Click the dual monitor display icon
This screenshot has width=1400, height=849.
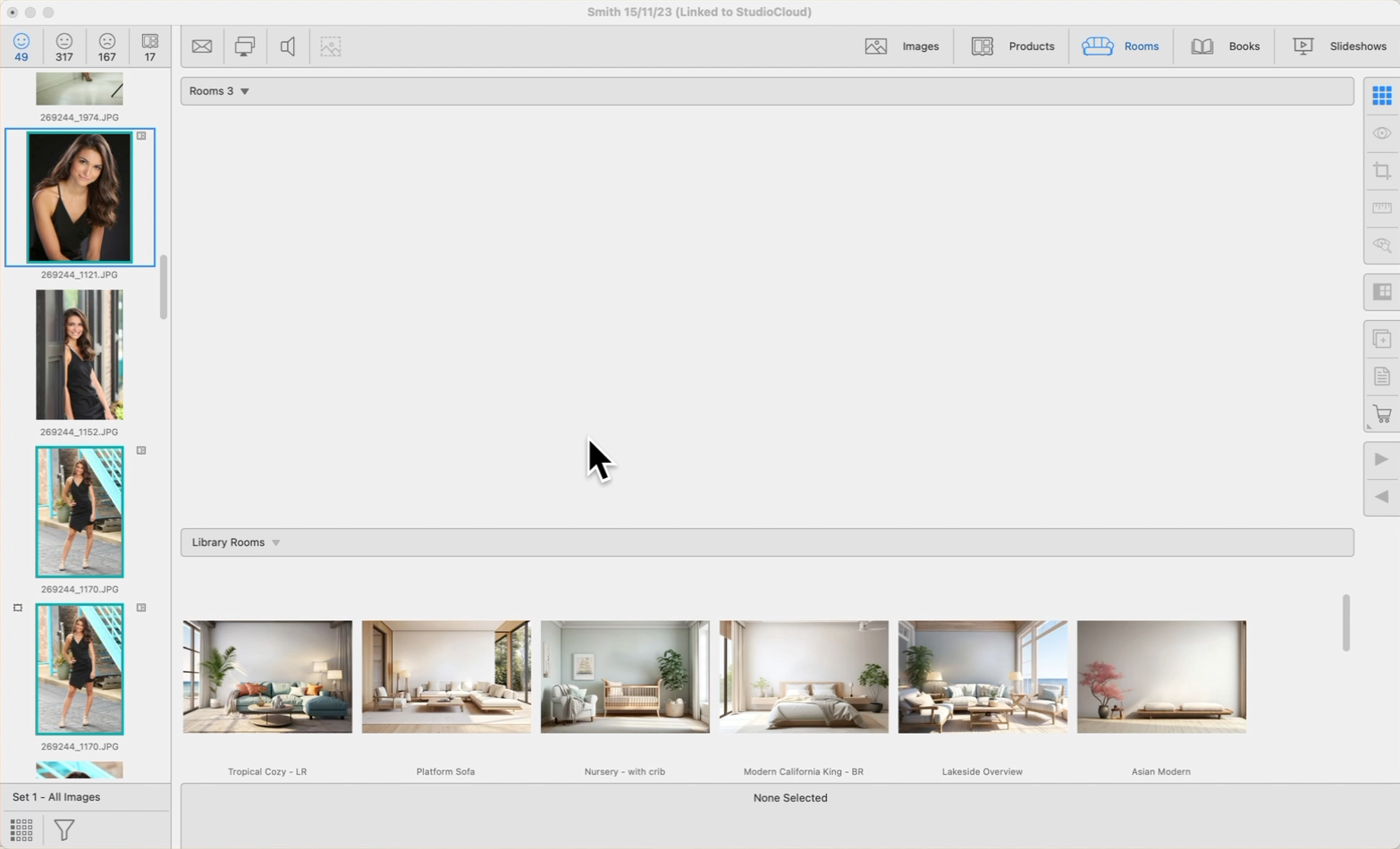(x=244, y=46)
